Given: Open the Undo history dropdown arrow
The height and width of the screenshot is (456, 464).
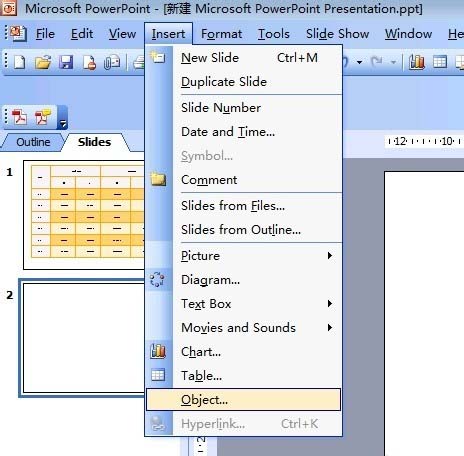Looking at the screenshot, I should point(359,62).
